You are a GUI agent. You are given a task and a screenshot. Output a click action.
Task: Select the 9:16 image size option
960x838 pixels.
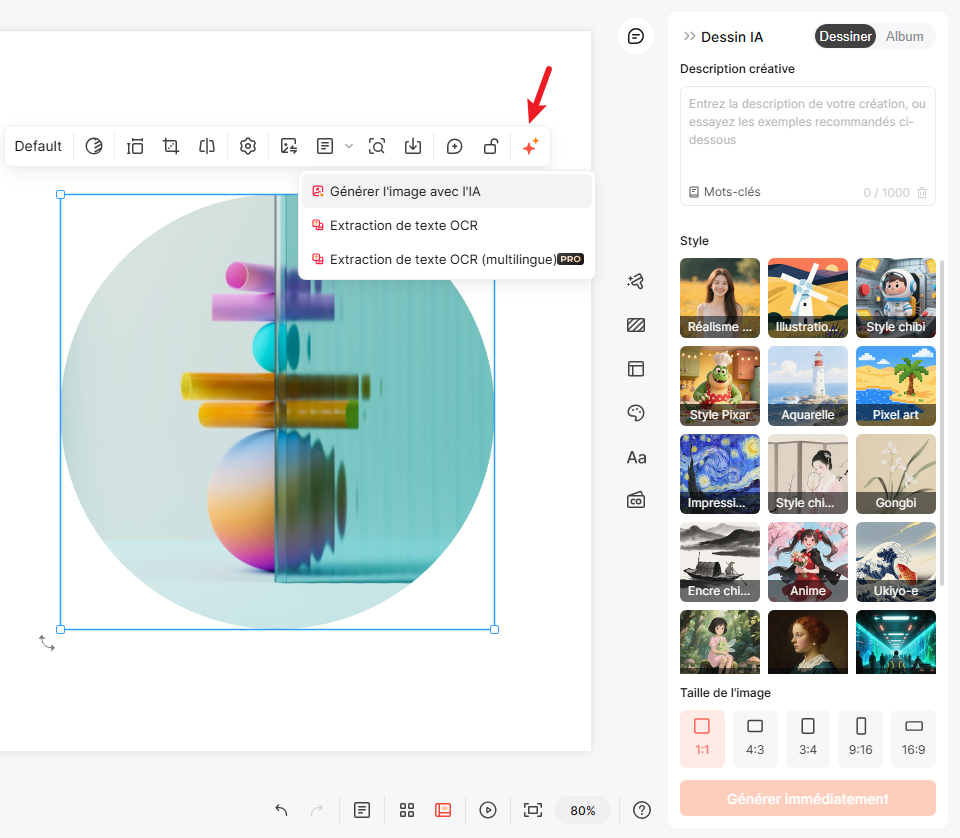pyautogui.click(x=861, y=738)
